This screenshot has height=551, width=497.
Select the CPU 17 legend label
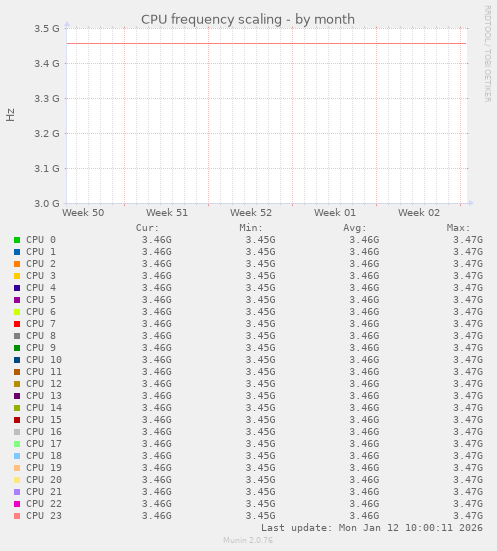click(x=44, y=444)
